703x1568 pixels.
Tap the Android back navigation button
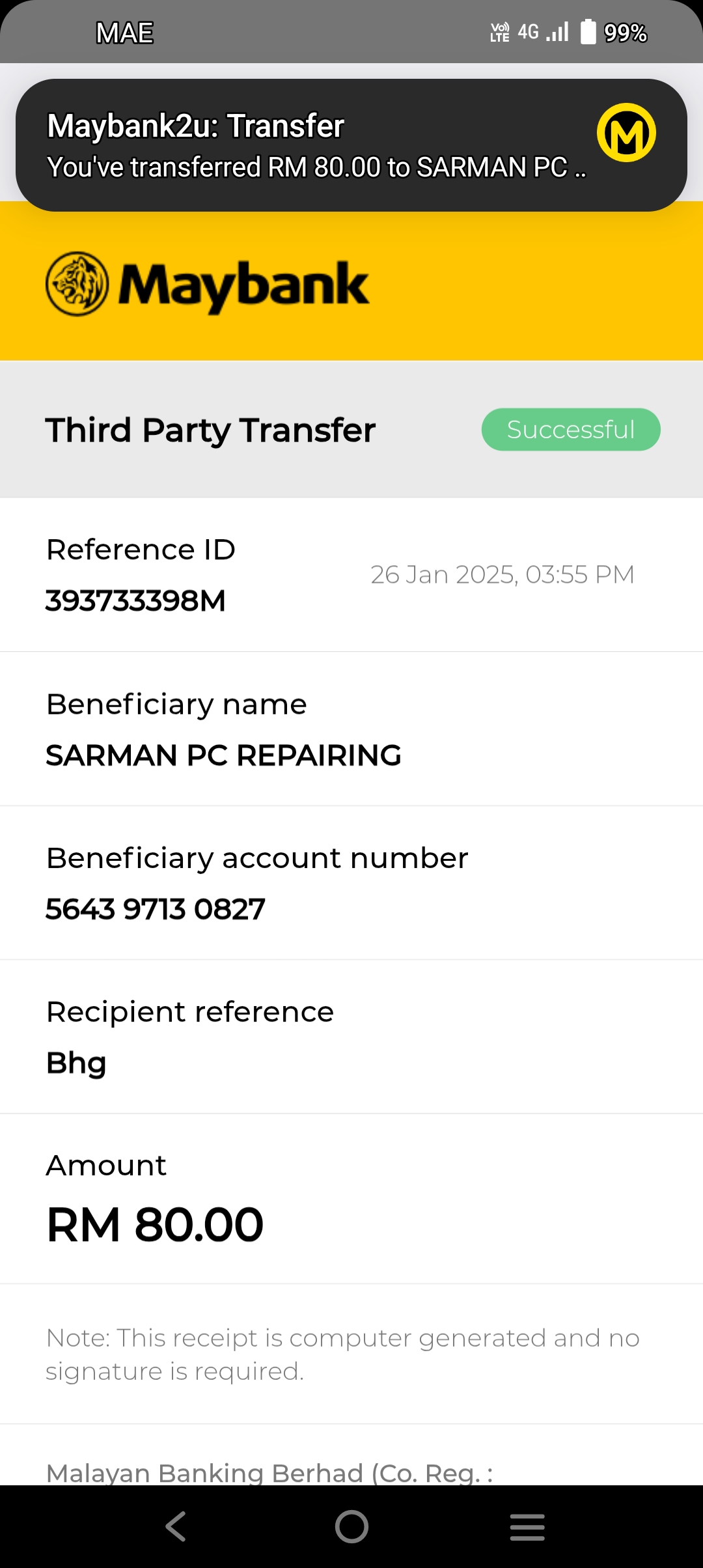point(176,1526)
